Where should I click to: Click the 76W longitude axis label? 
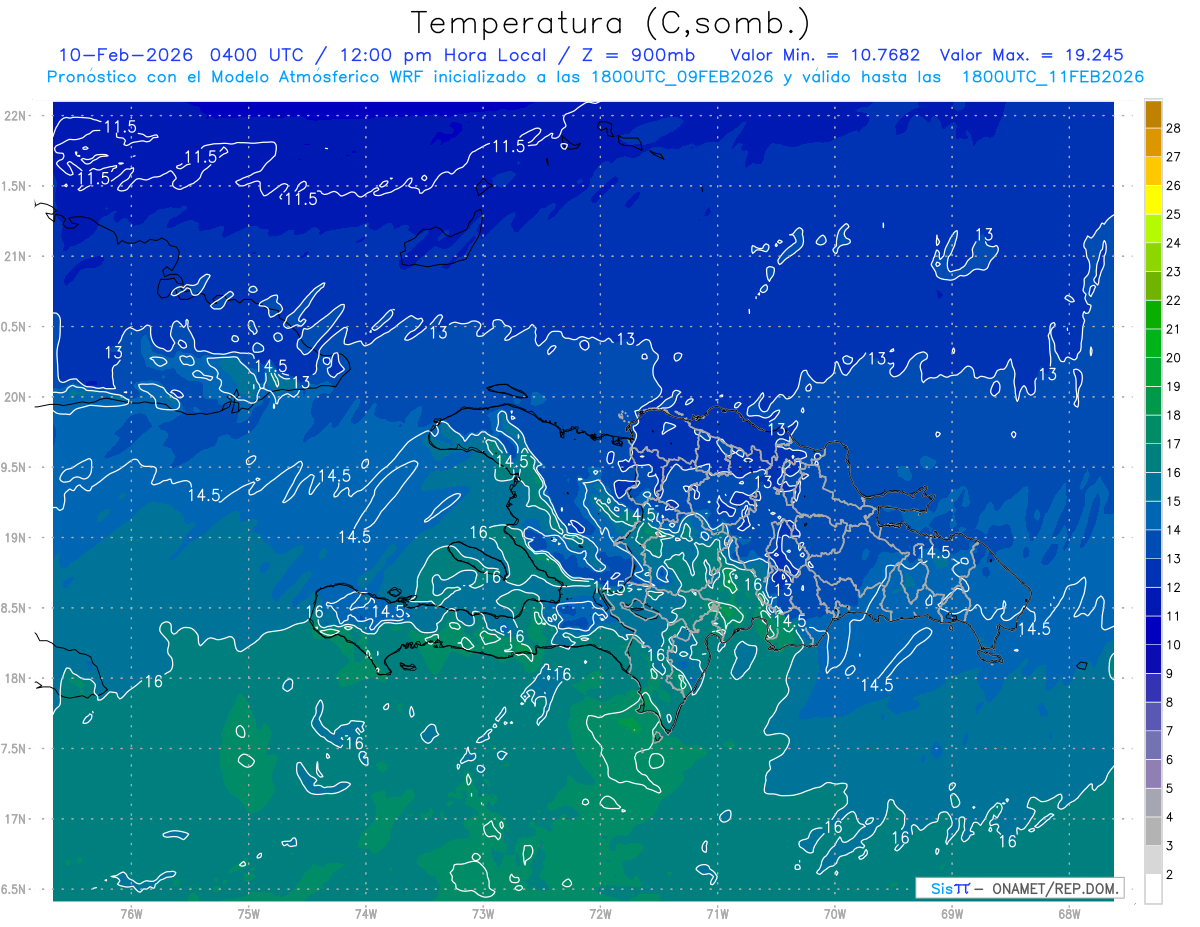pos(131,914)
